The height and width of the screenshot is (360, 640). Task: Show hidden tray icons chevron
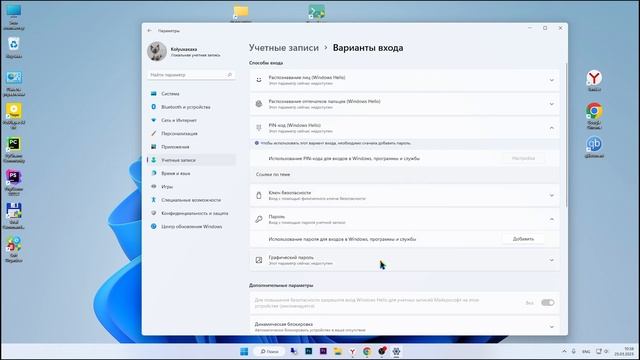pos(564,351)
